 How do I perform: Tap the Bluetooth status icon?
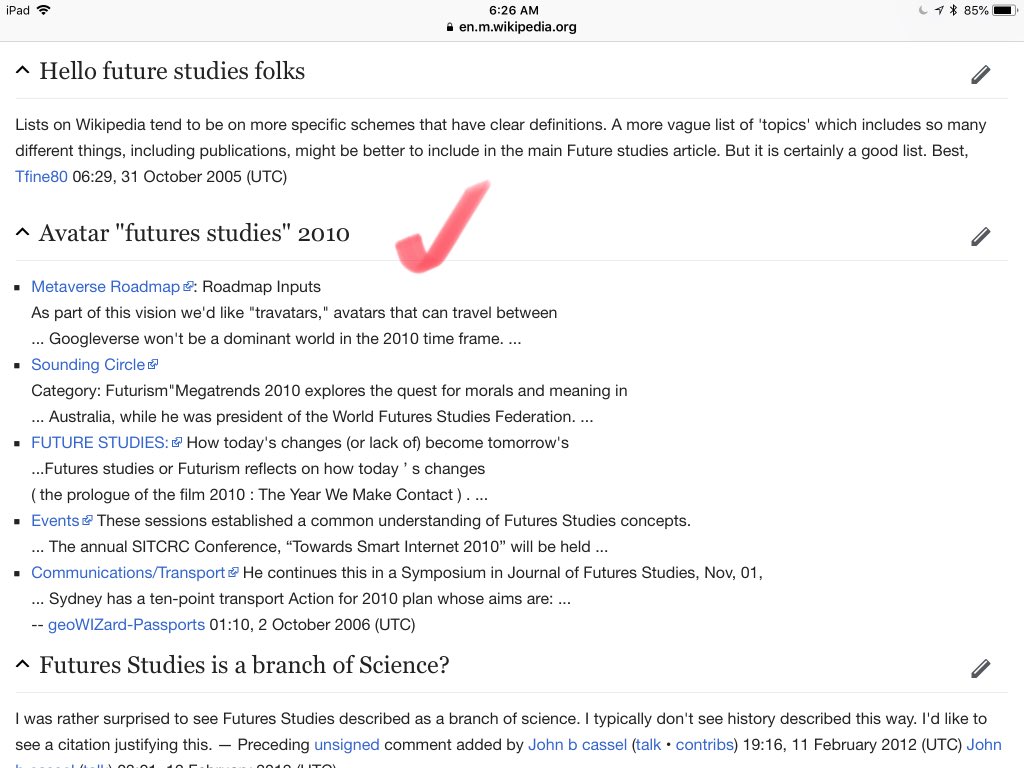click(953, 10)
